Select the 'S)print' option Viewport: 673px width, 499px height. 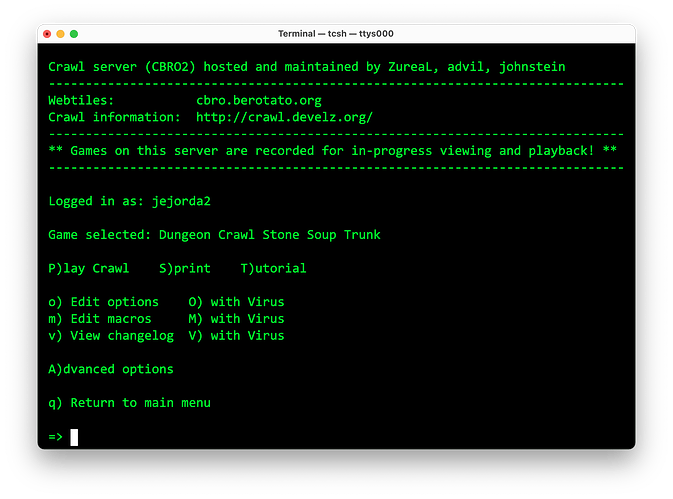tap(185, 269)
